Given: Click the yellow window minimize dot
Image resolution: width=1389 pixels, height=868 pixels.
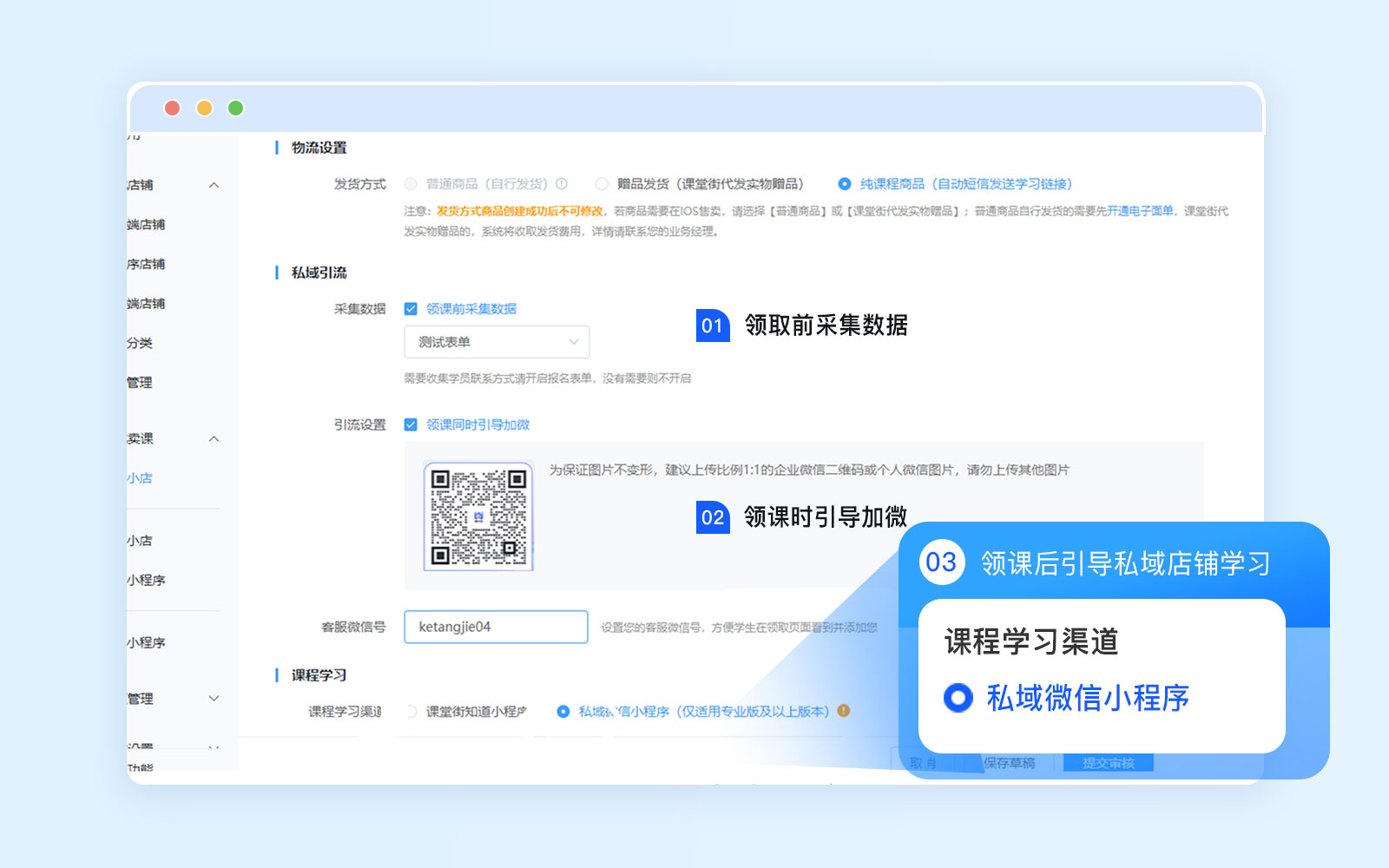Looking at the screenshot, I should (204, 108).
